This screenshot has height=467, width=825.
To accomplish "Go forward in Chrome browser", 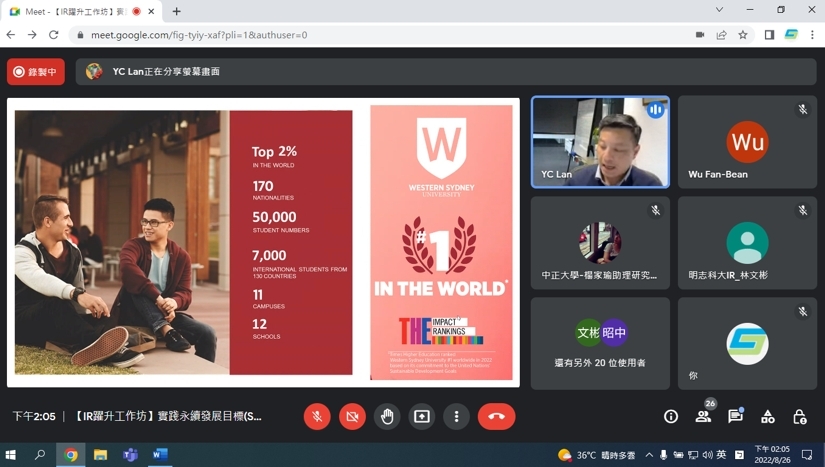I will (x=32, y=35).
